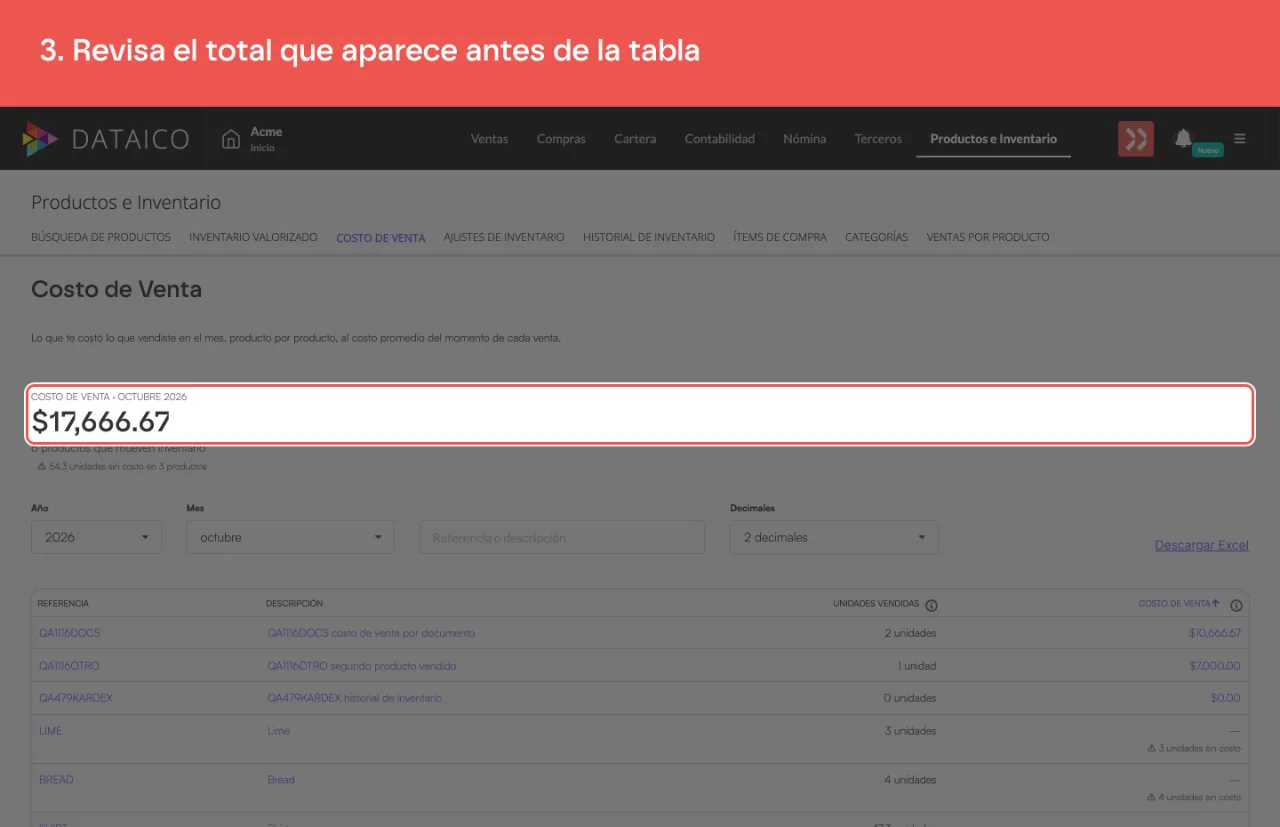Click the Descargar Excel link
1280x827 pixels.
[x=1202, y=545]
